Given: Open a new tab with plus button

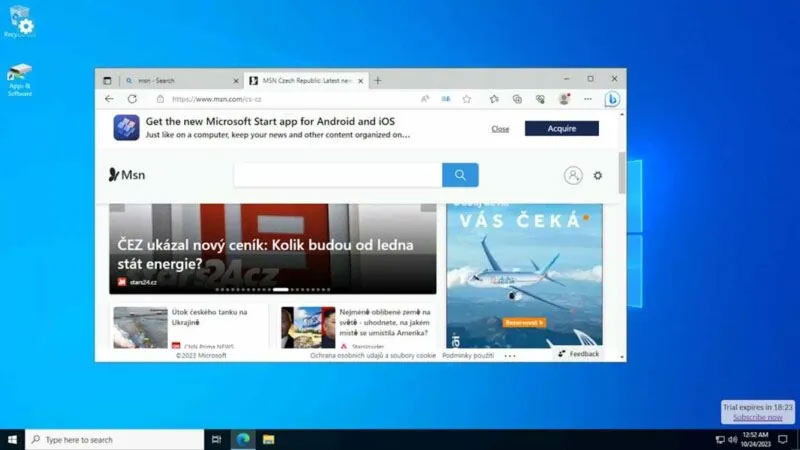Looking at the screenshot, I should coord(378,81).
